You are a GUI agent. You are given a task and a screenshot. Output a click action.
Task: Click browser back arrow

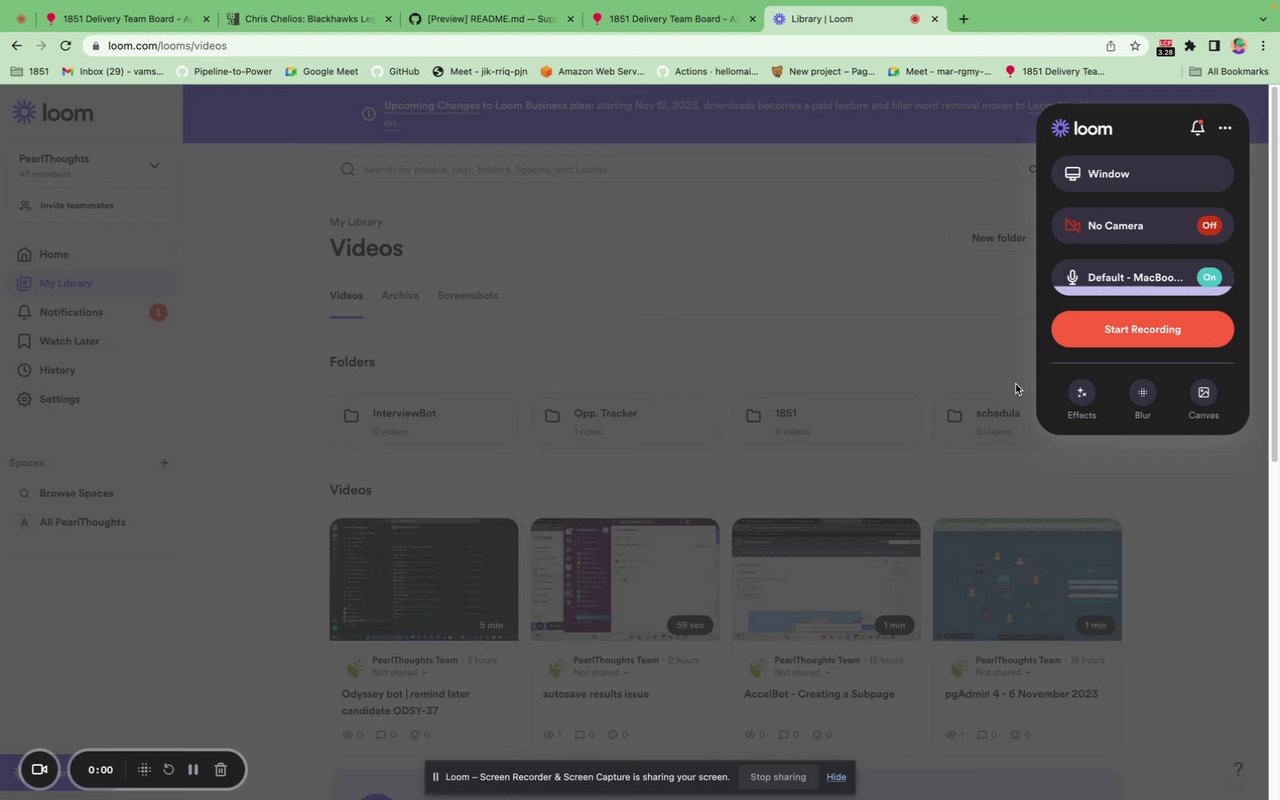16,46
